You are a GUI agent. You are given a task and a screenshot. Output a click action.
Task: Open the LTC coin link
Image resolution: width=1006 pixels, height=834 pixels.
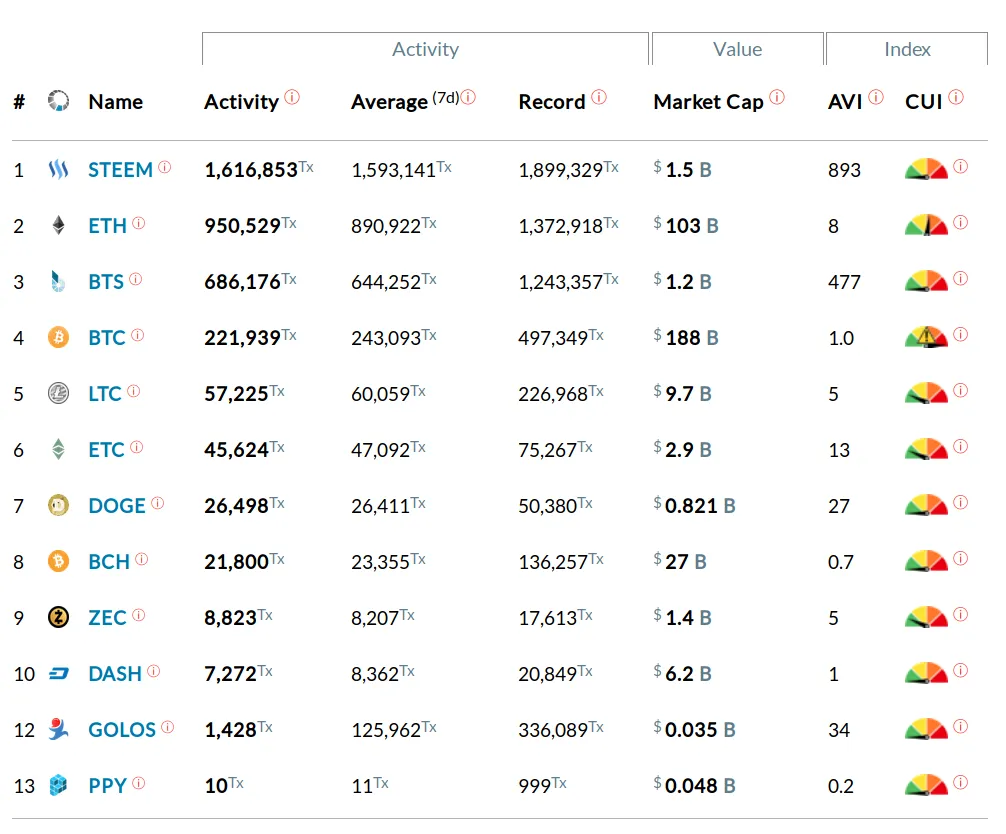coord(105,393)
